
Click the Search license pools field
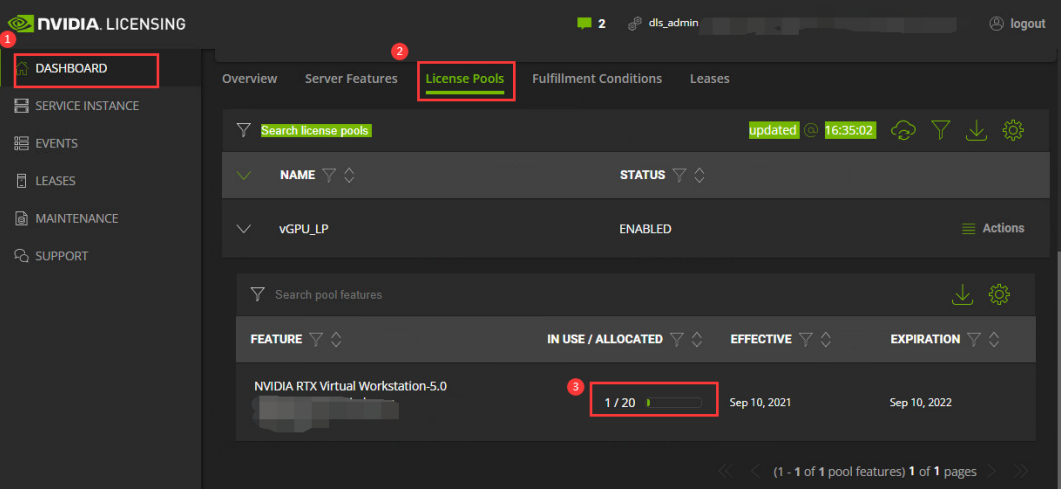pos(316,130)
